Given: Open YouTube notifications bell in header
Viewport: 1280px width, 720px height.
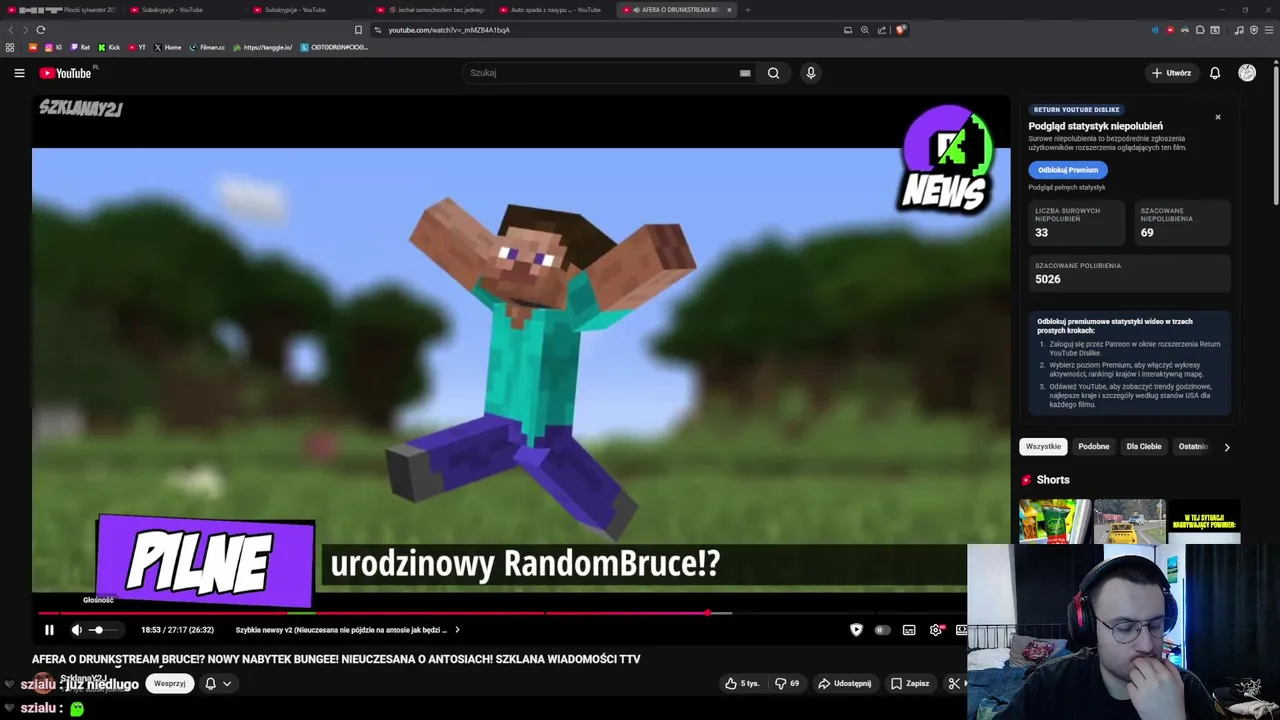Looking at the screenshot, I should tap(1215, 73).
